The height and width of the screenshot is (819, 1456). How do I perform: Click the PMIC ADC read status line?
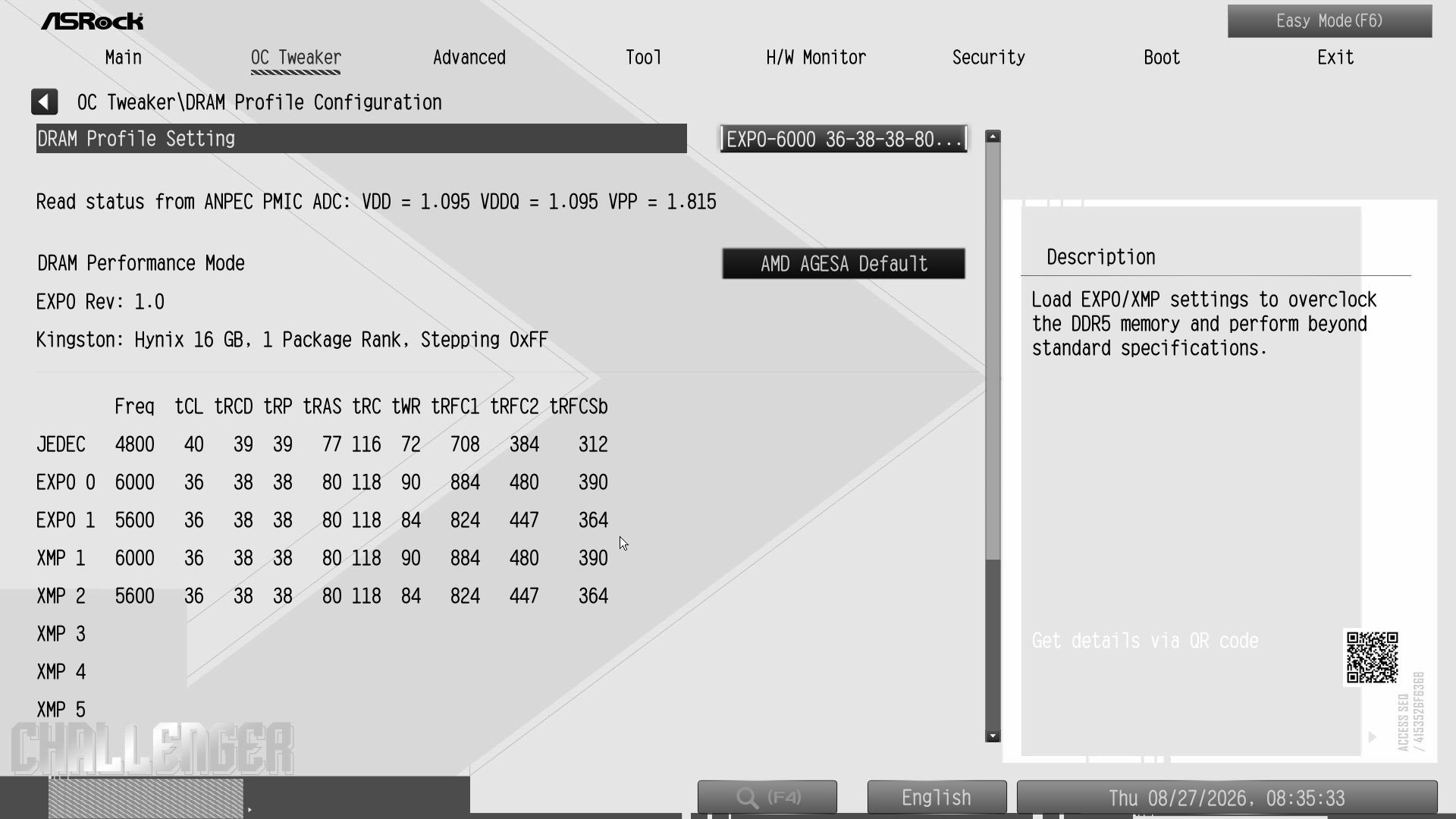tap(376, 202)
